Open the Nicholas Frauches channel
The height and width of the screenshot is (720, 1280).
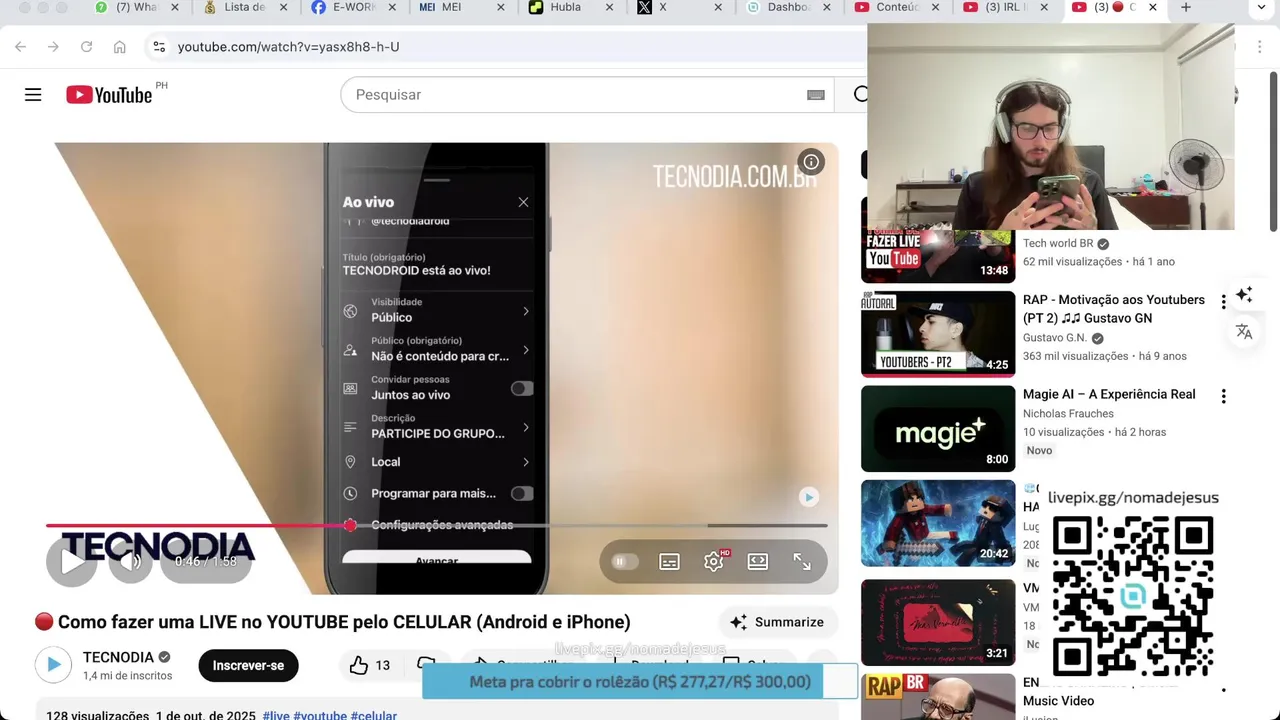click(1068, 413)
